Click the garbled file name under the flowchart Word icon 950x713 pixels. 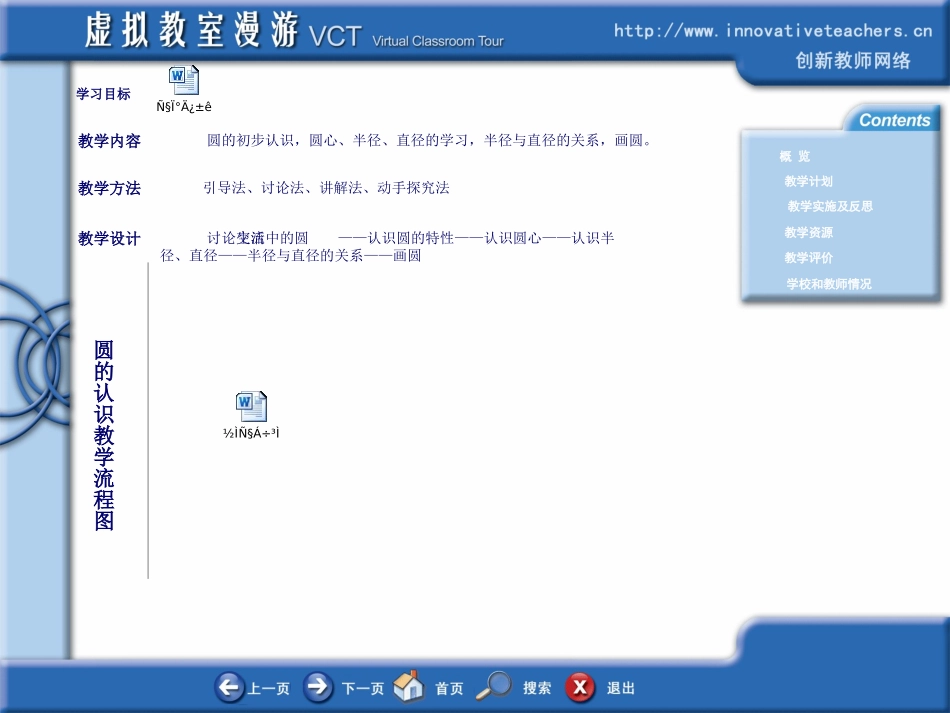[251, 433]
